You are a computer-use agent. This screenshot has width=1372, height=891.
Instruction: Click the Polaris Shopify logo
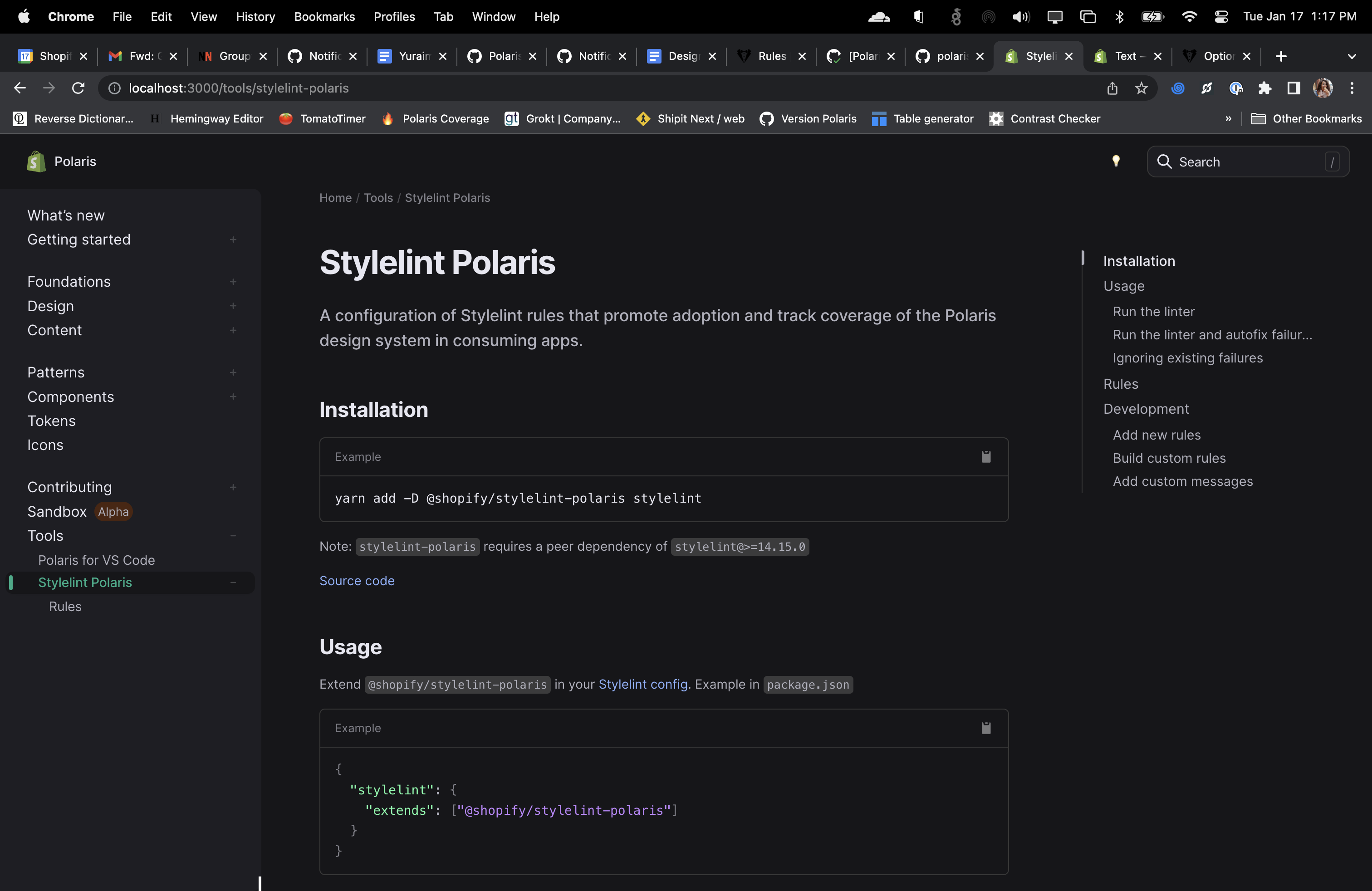[36, 162]
